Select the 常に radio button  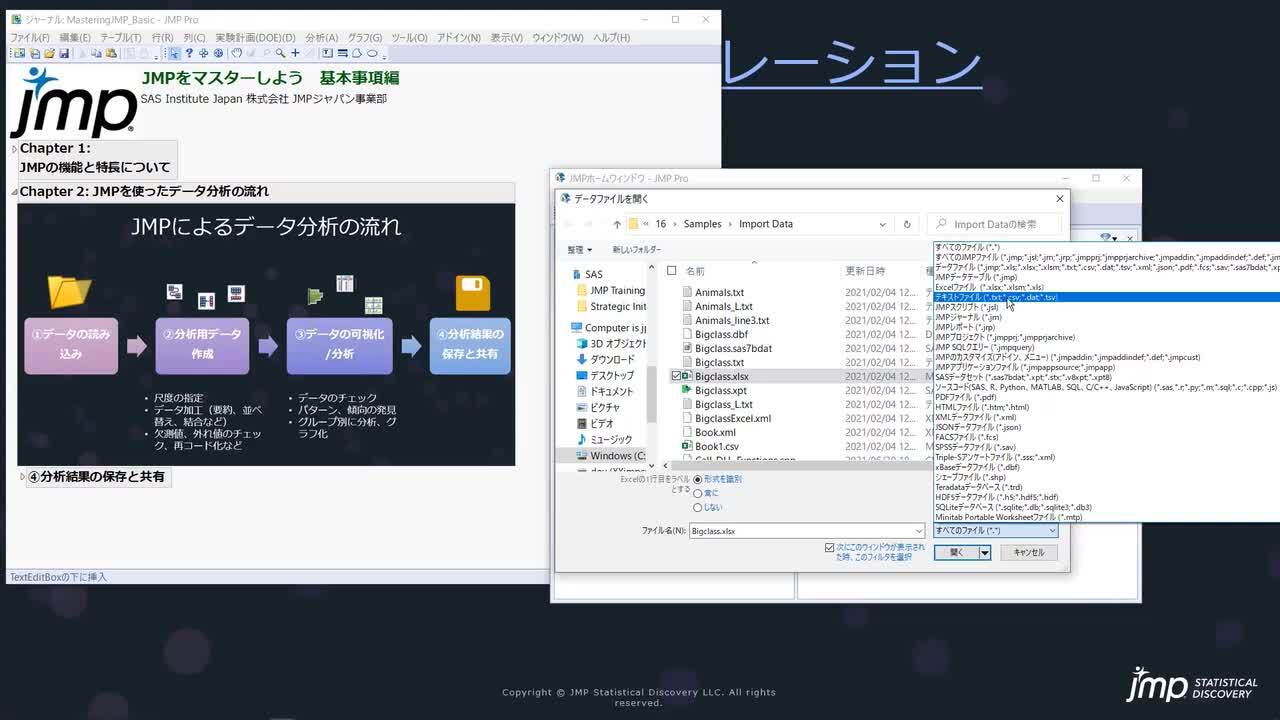coord(698,493)
